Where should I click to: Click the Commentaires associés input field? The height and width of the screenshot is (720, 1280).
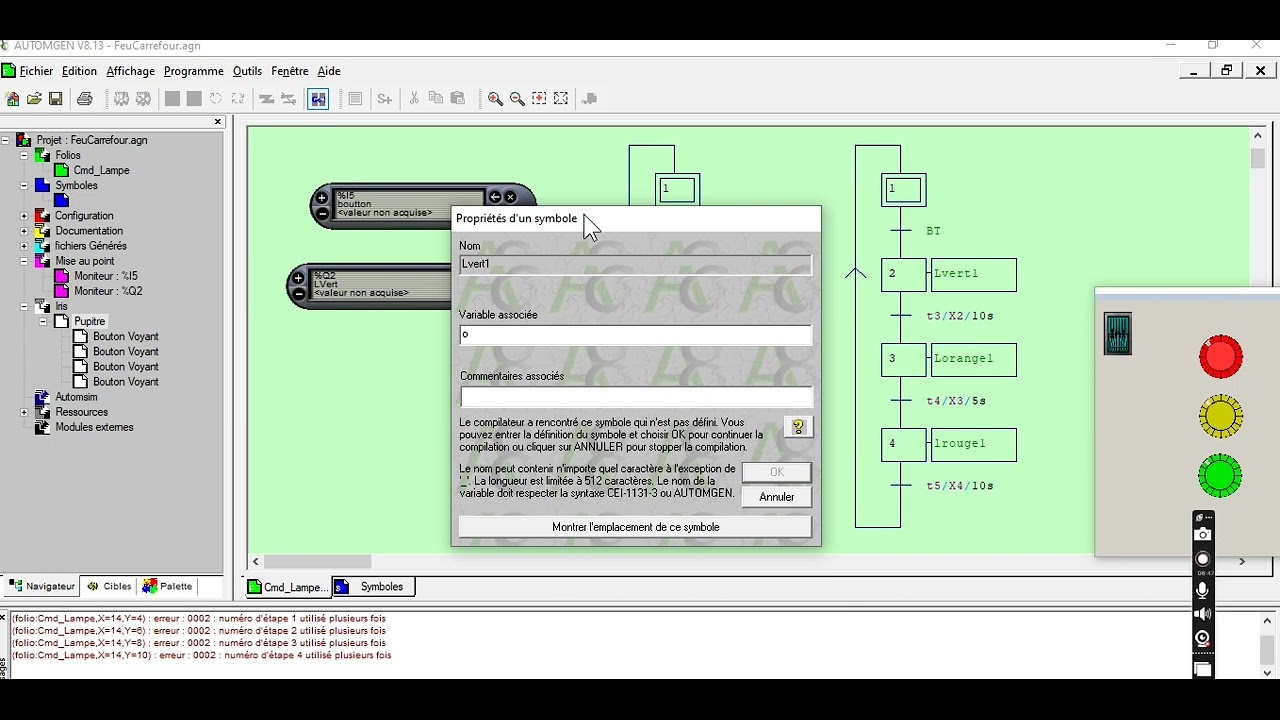[x=635, y=397]
